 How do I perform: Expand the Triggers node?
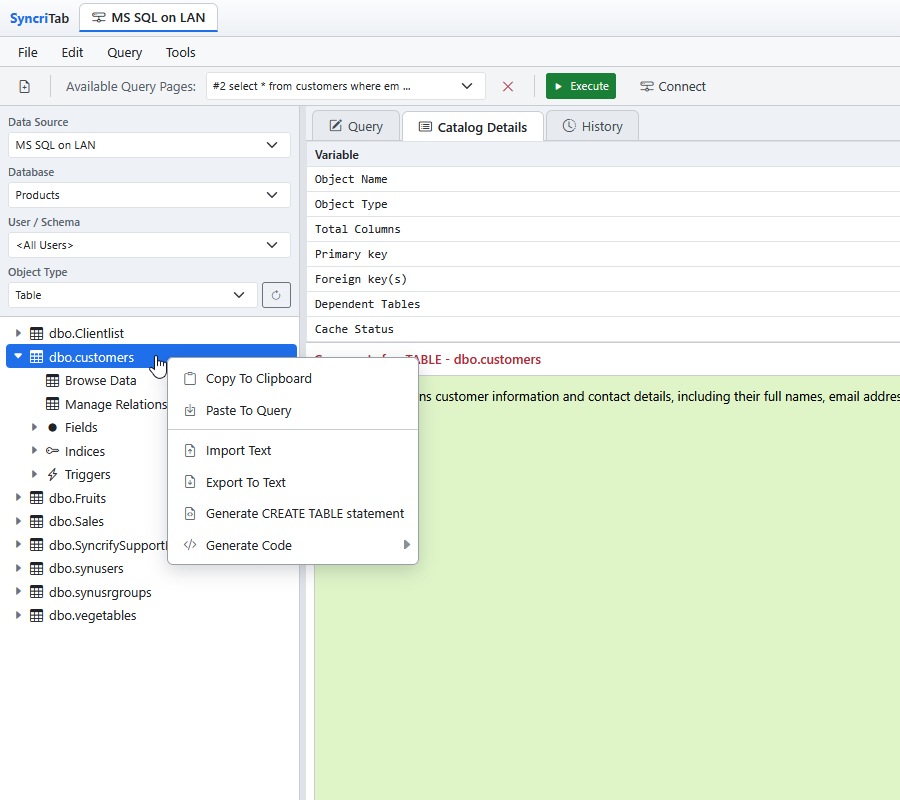[x=34, y=474]
